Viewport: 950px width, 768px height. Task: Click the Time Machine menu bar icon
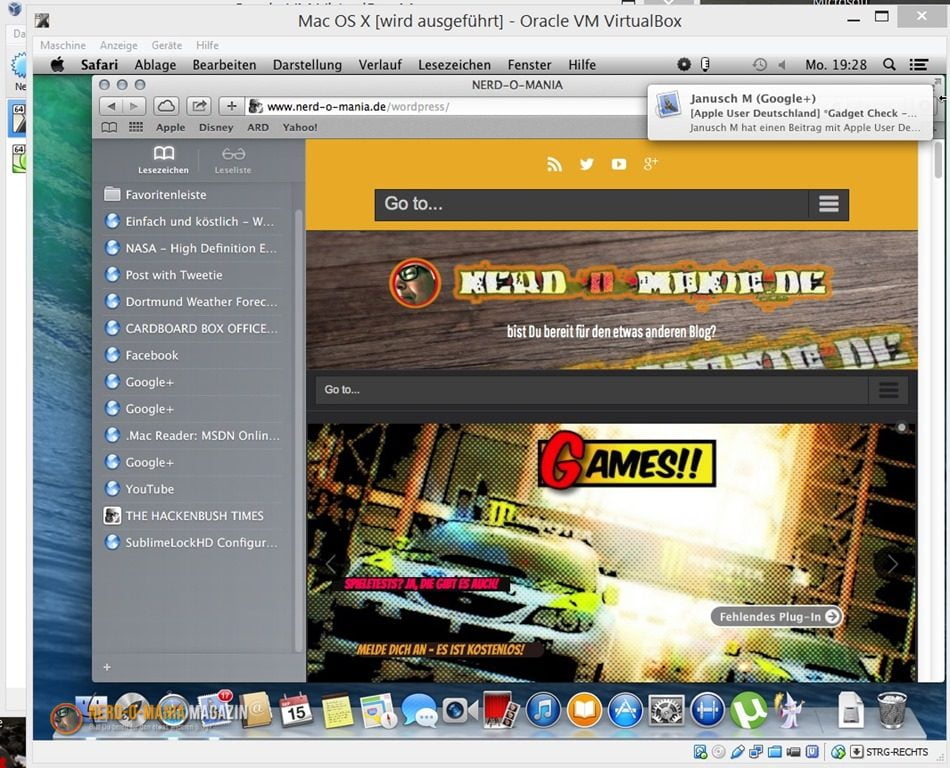[x=760, y=65]
